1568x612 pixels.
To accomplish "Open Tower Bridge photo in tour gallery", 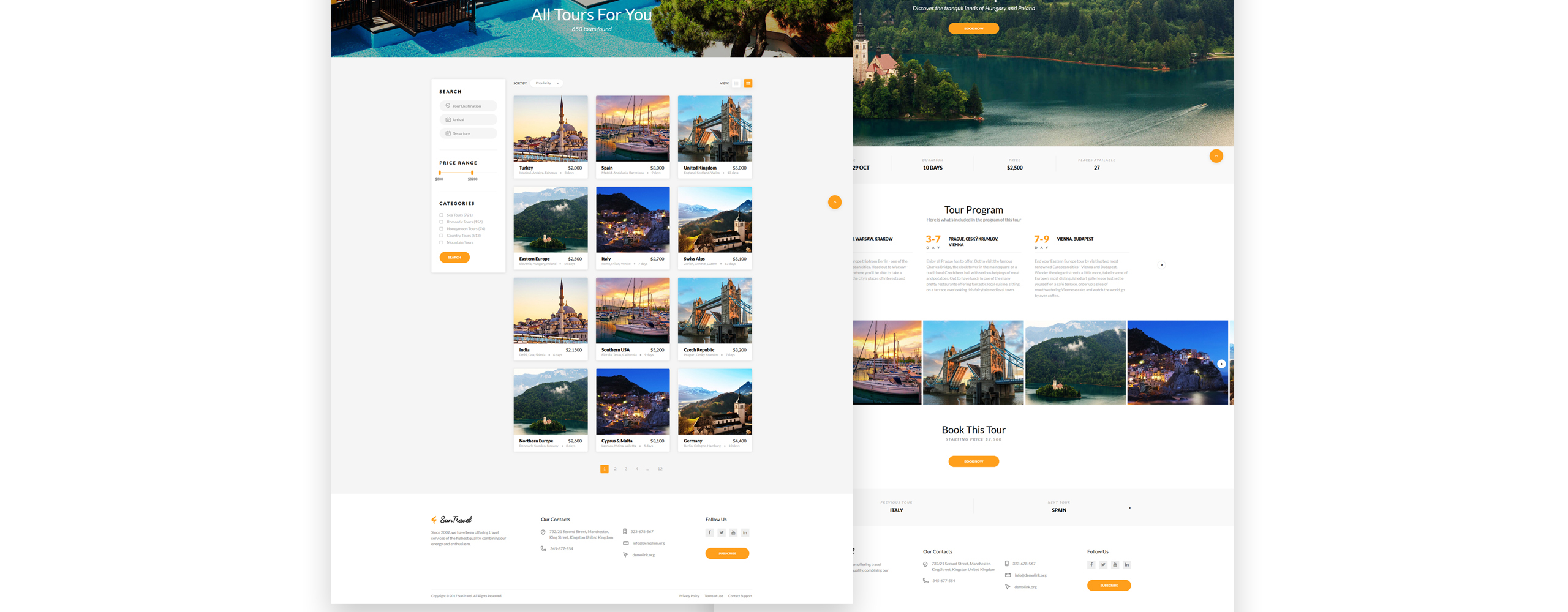I will point(973,362).
